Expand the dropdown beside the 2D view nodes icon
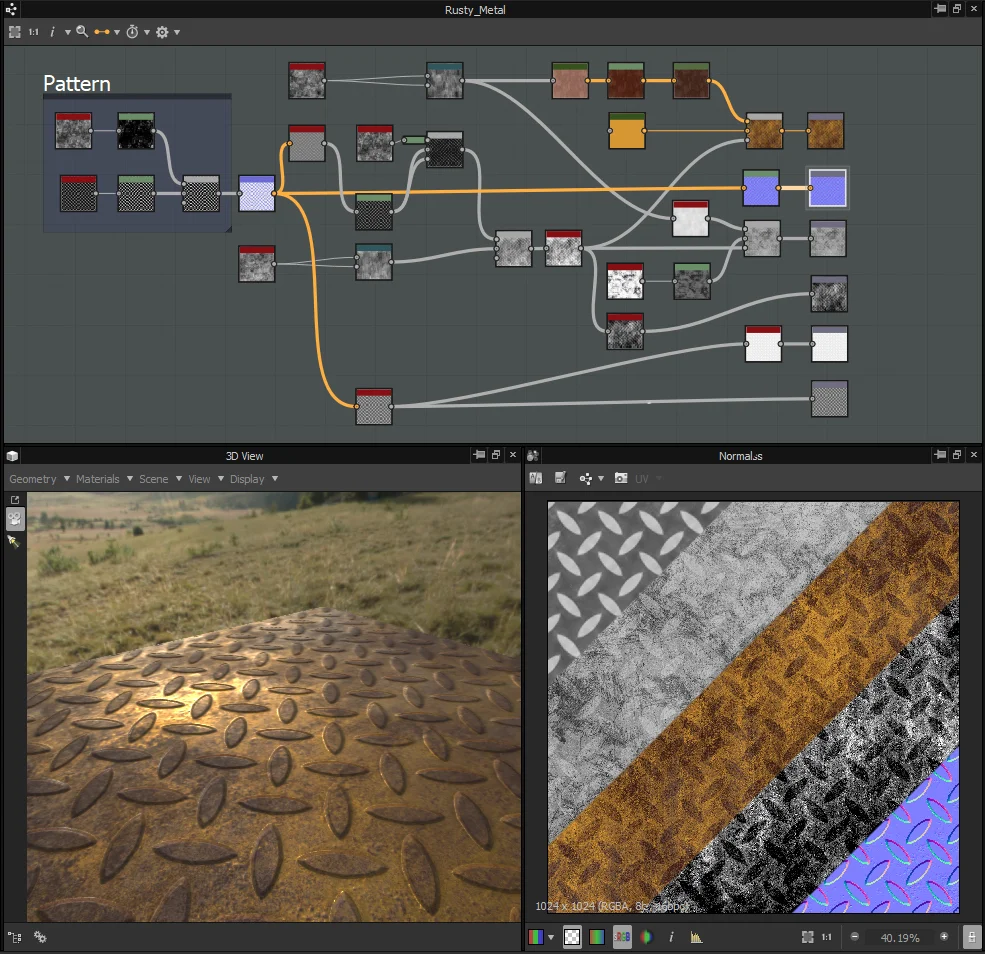The width and height of the screenshot is (985, 954). (x=601, y=479)
